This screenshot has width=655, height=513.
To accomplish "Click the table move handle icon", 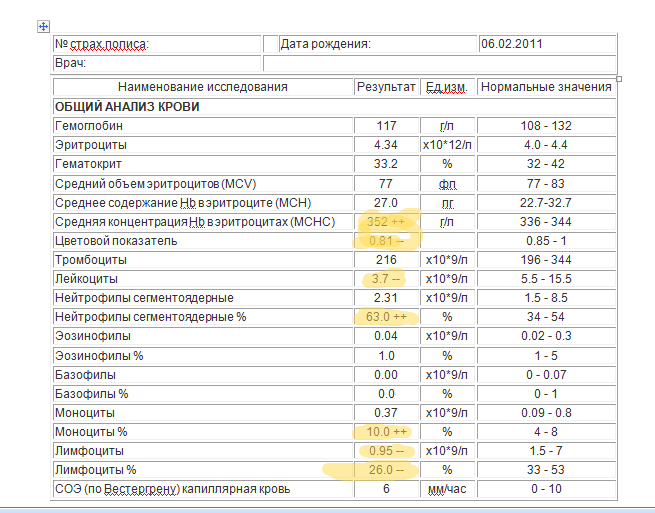I will 41,27.
